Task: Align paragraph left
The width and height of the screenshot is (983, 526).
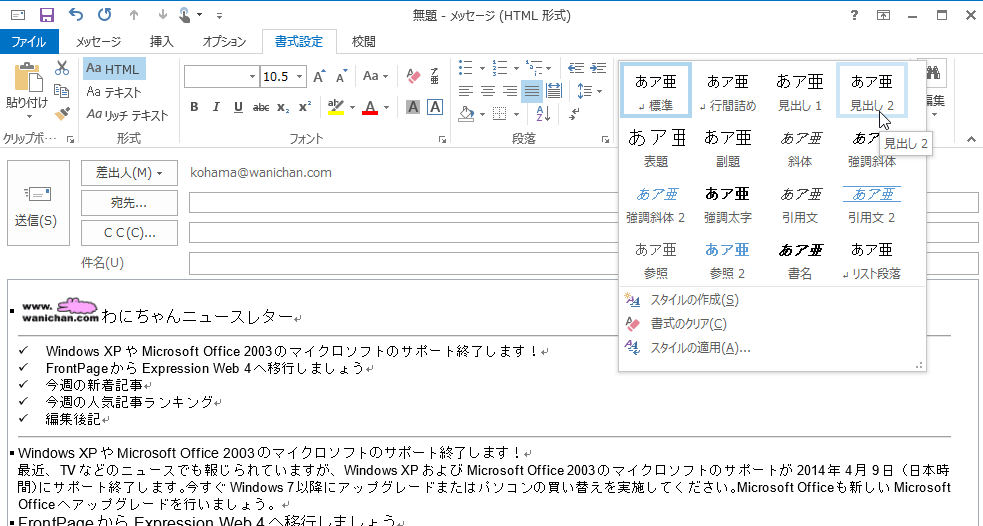Action: coord(465,92)
